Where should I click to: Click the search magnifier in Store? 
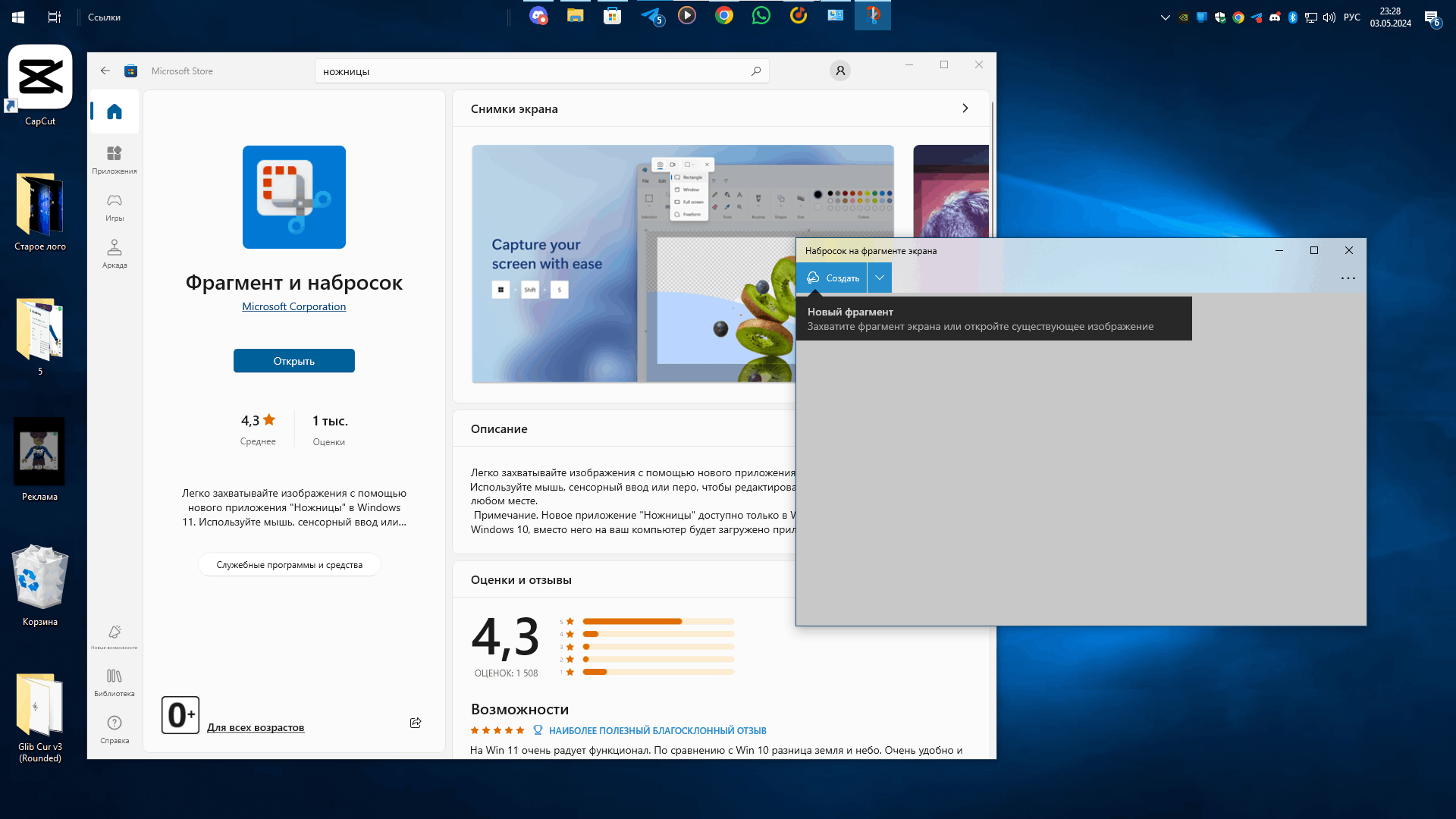(x=756, y=71)
